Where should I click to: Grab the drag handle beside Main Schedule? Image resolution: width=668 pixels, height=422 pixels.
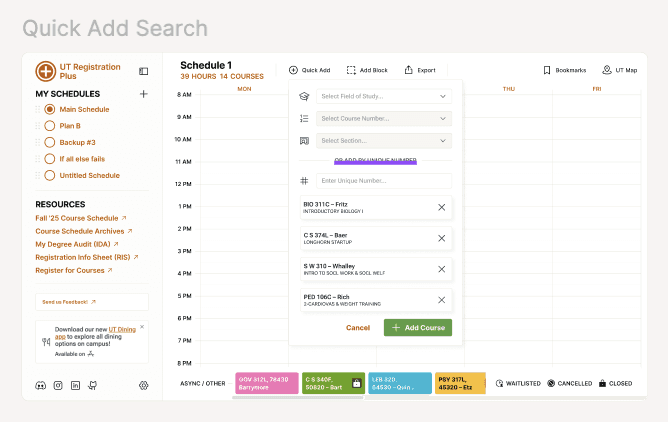coord(38,109)
